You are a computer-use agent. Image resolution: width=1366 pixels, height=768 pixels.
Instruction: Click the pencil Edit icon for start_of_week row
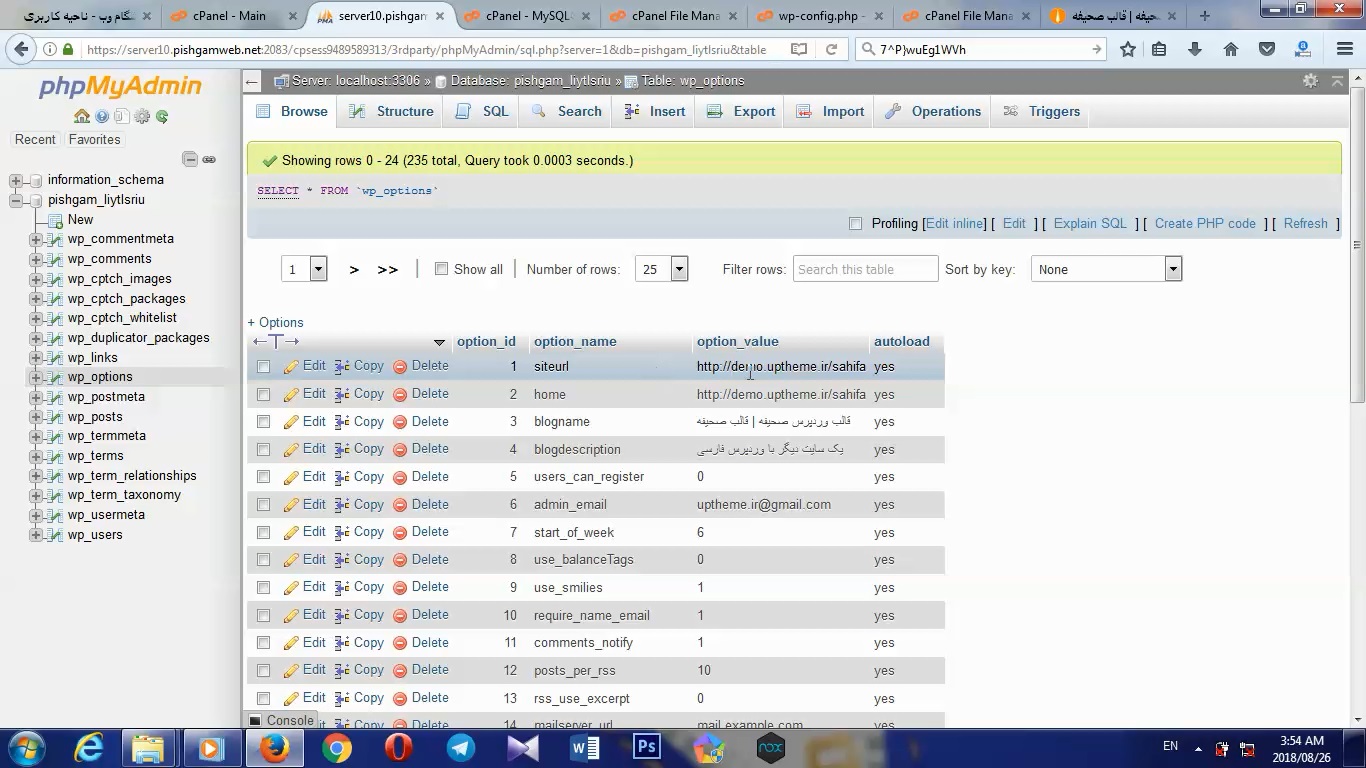(291, 533)
